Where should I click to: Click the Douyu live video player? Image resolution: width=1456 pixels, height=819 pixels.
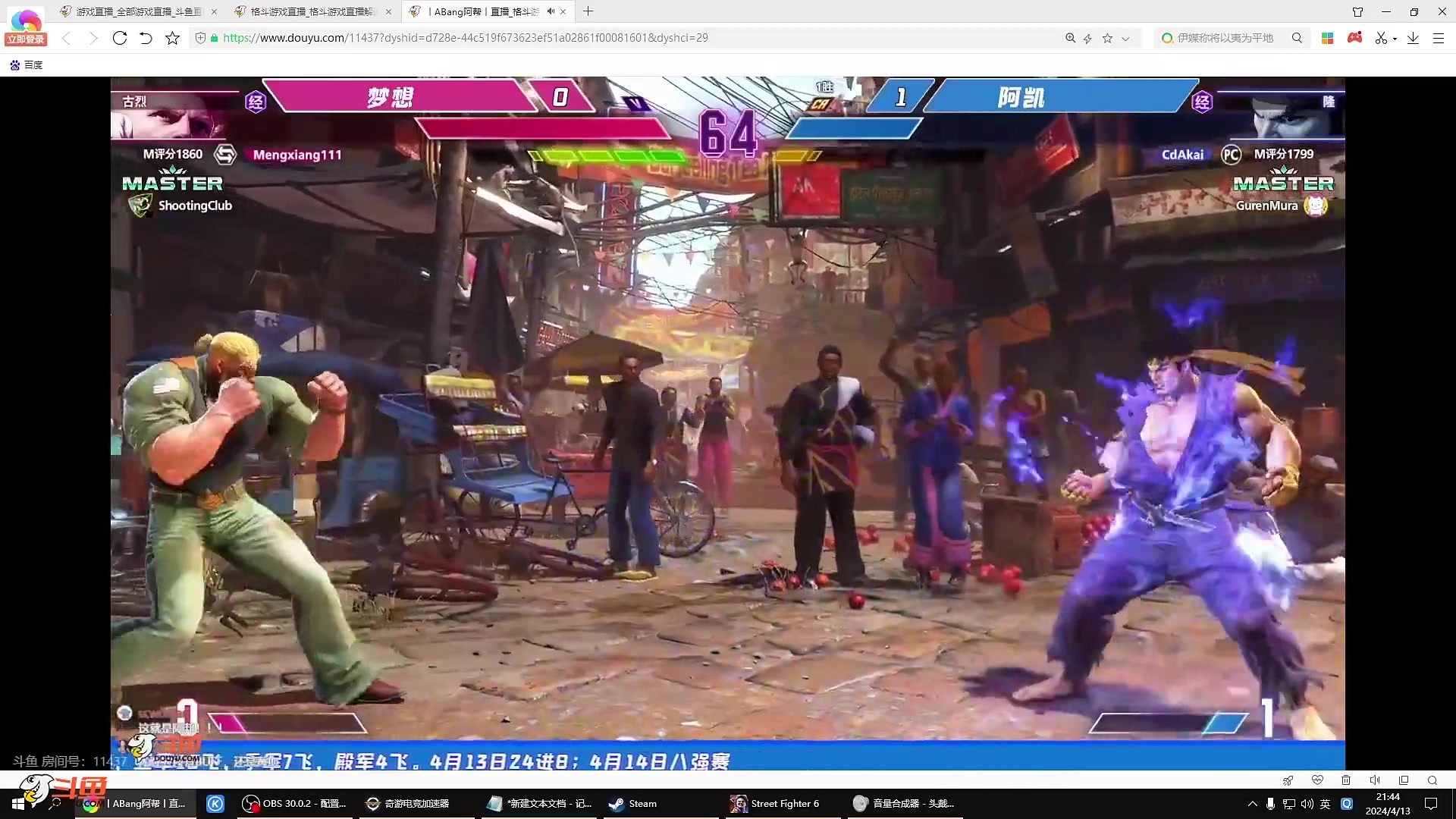coord(727,423)
